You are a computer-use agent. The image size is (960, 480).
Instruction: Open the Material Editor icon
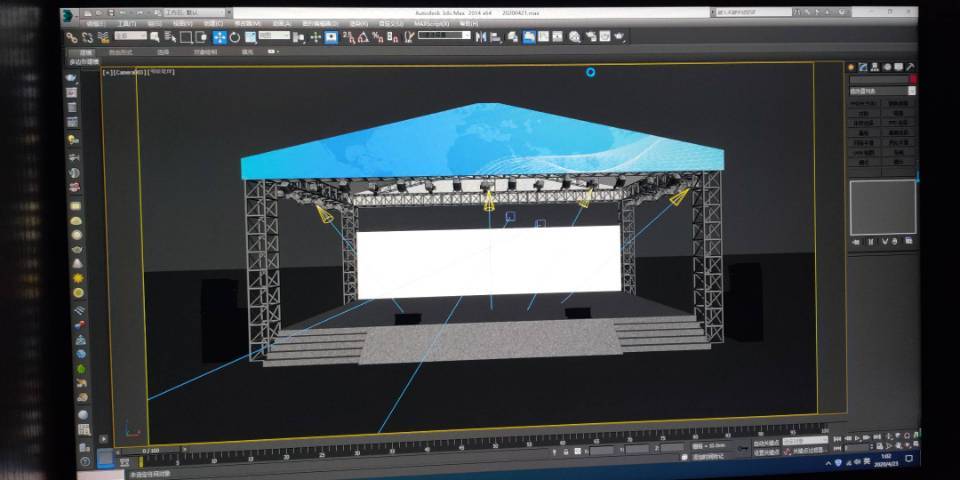pos(575,37)
